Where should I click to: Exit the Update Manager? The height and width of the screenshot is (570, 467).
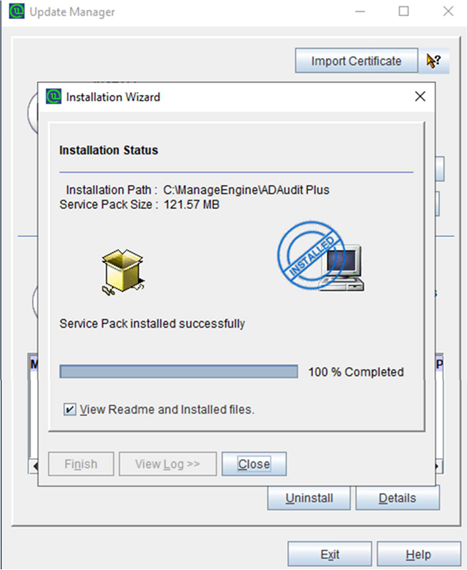point(330,554)
